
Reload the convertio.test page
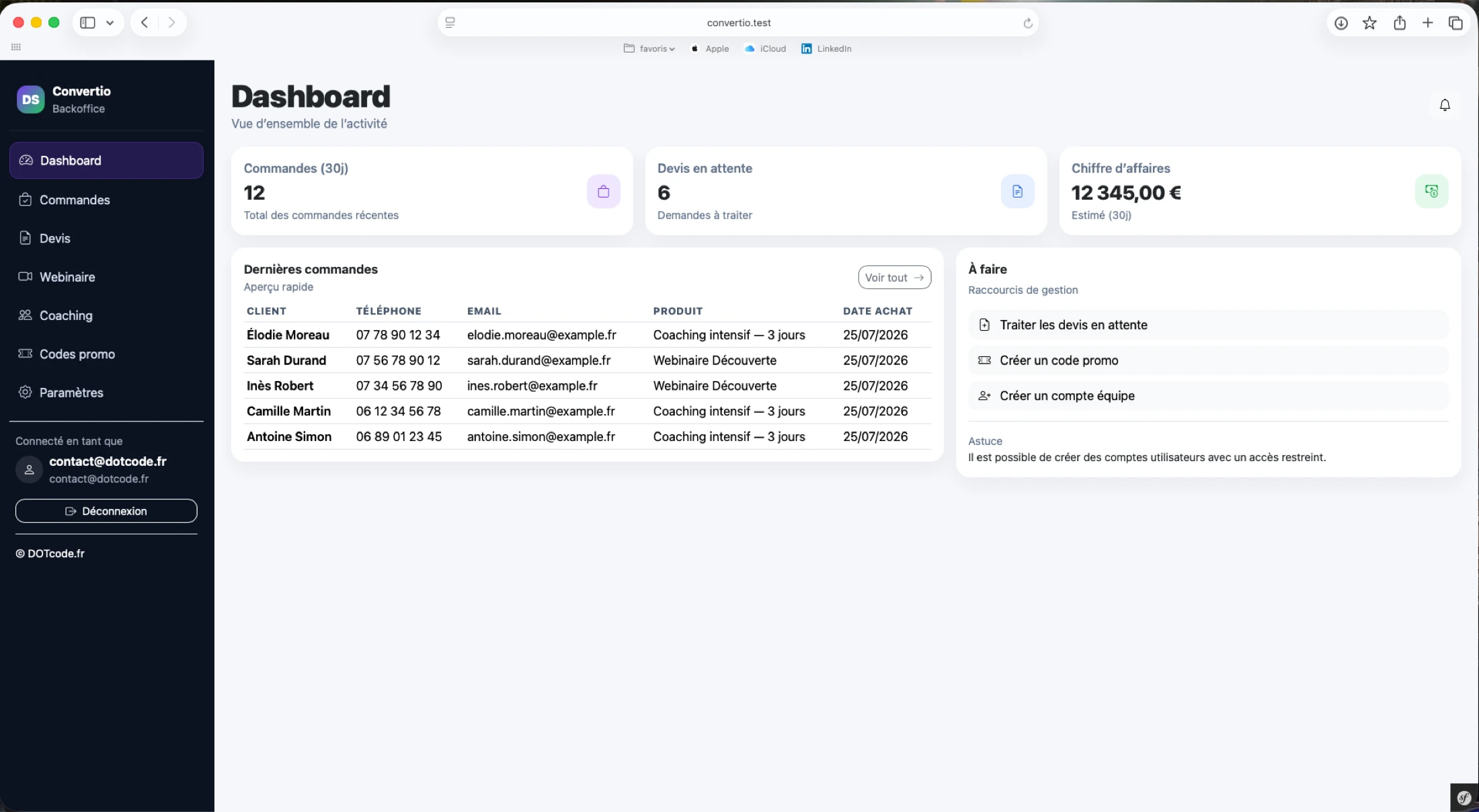click(1027, 23)
